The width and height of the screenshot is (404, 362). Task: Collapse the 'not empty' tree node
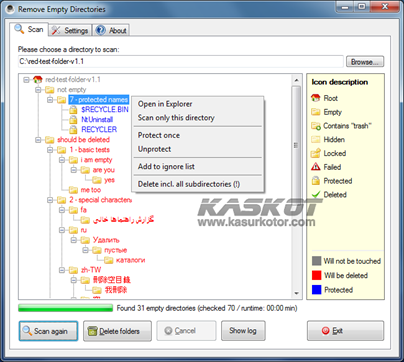click(x=38, y=90)
